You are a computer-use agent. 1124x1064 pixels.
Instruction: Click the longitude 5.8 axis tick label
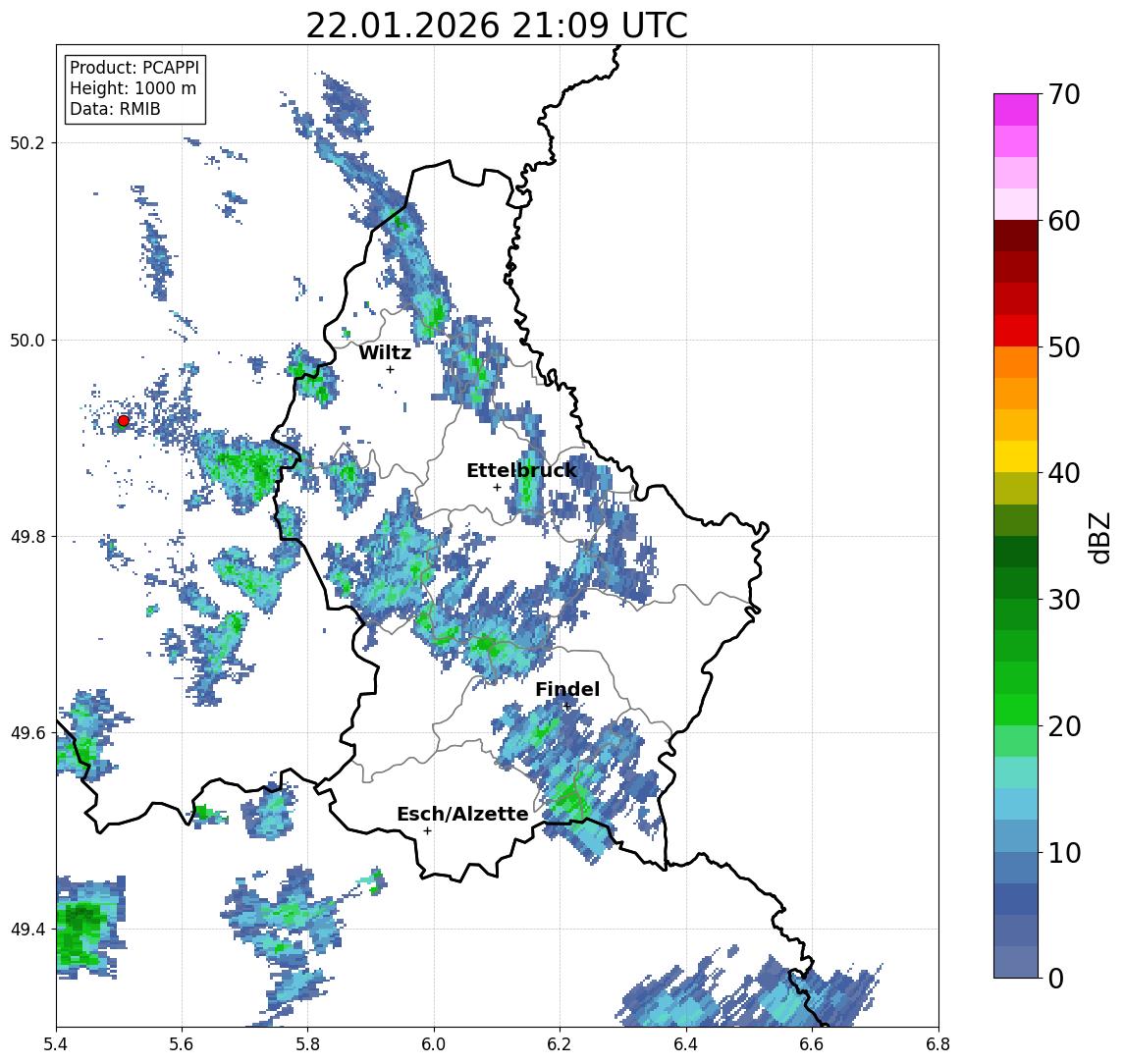[x=308, y=1044]
